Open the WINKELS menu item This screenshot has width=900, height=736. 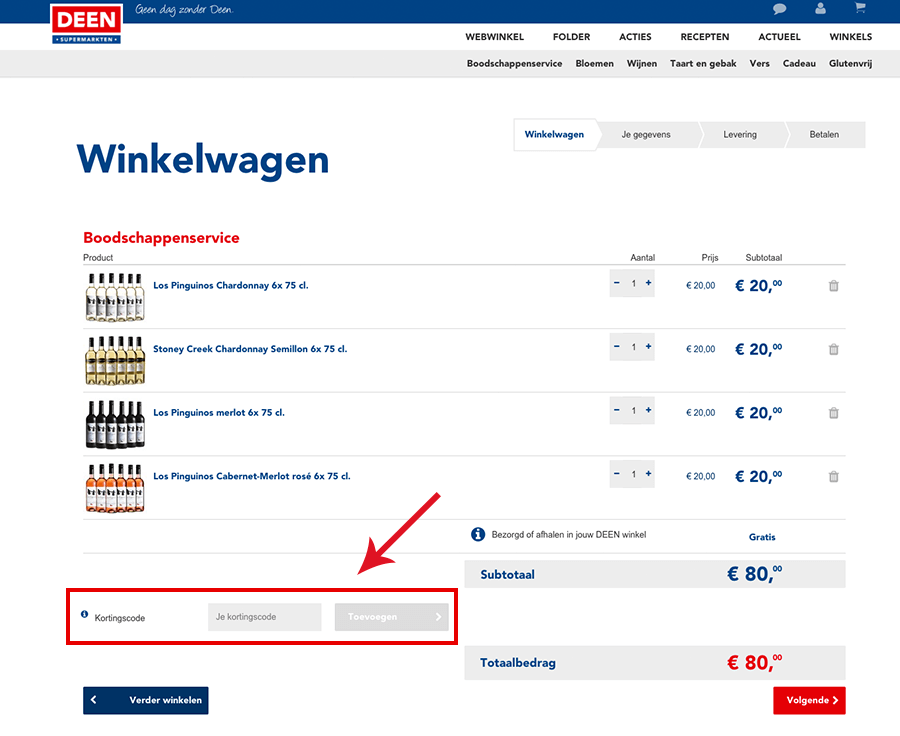tap(851, 37)
